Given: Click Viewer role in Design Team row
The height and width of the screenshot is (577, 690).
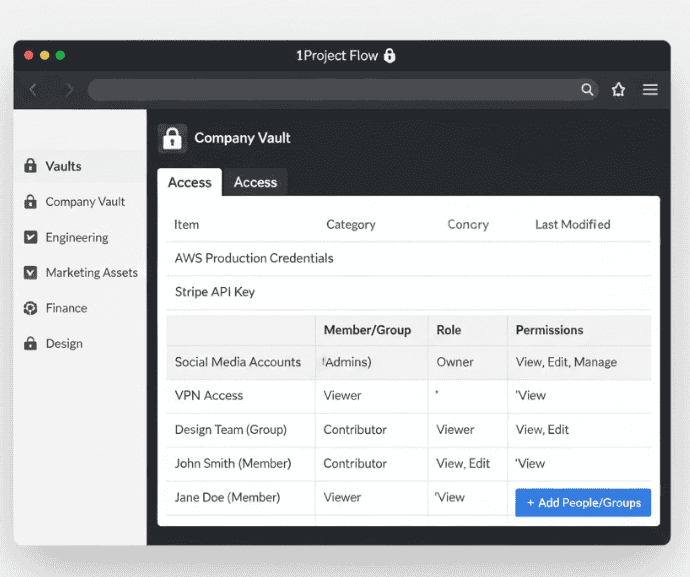Looking at the screenshot, I should 455,430.
